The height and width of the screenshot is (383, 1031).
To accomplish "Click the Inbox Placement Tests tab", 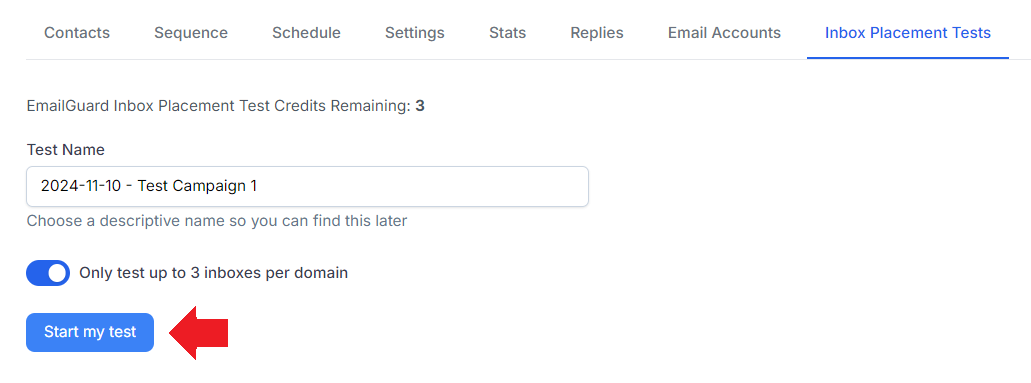I will (908, 32).
